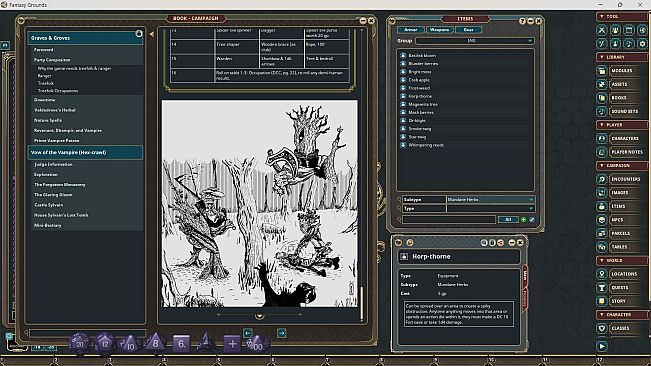Click the calendar tool icon
651x366 pixels.
tap(629, 30)
